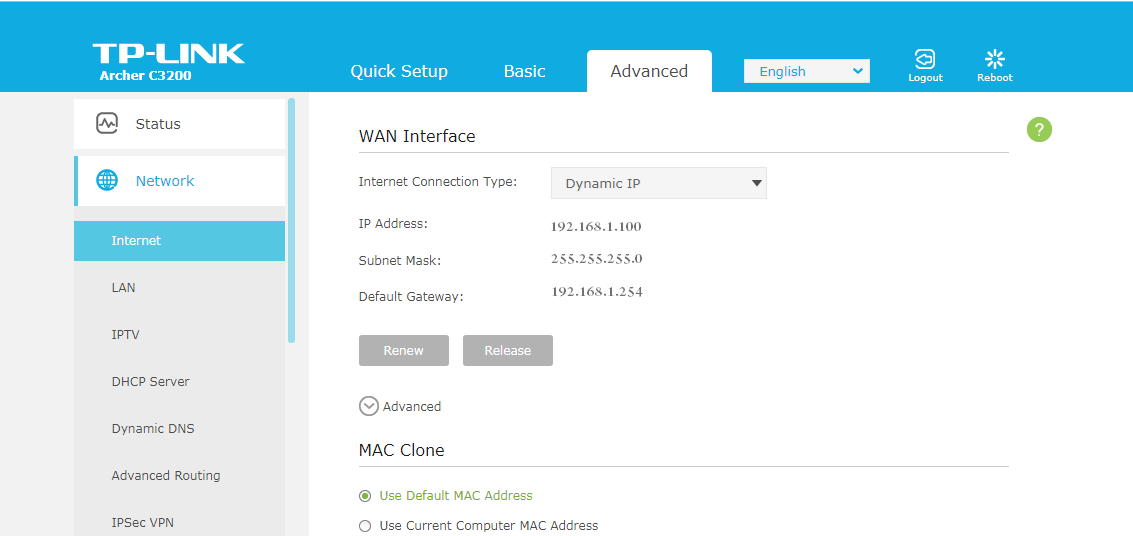Click the Default Gateway label
The height and width of the screenshot is (536, 1133).
(x=411, y=296)
